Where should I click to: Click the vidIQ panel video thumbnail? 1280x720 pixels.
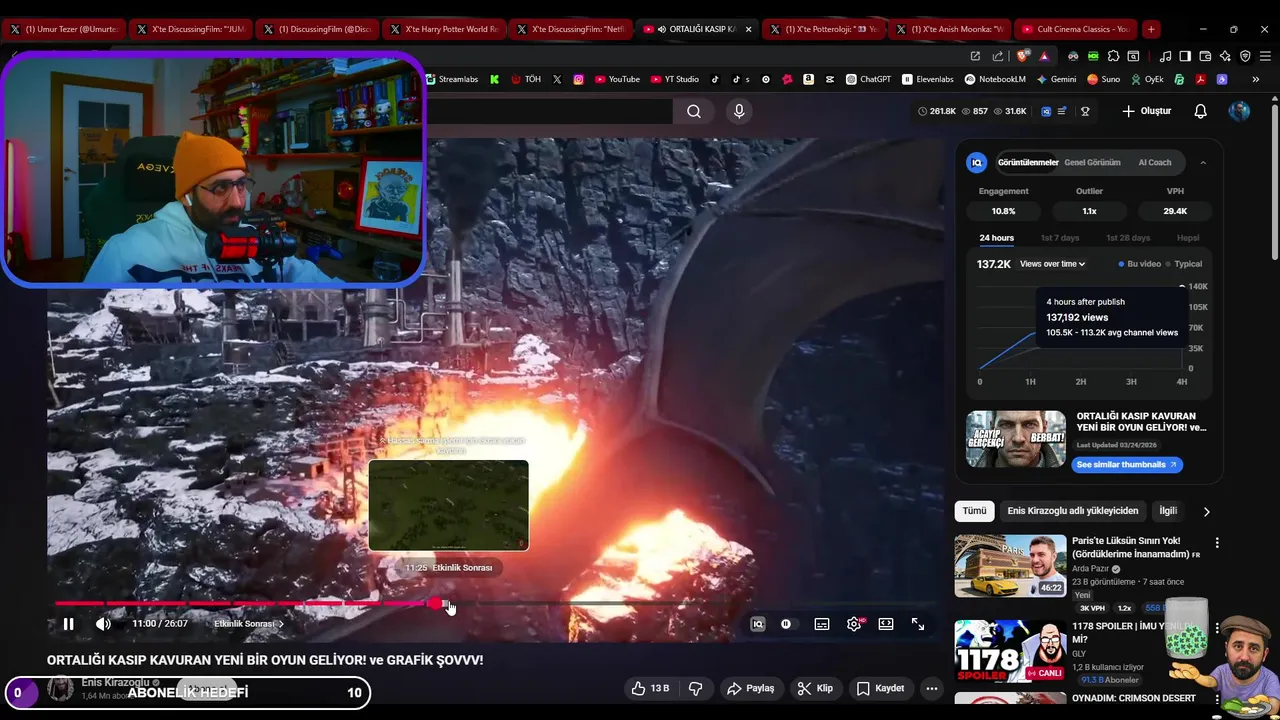pos(1016,439)
